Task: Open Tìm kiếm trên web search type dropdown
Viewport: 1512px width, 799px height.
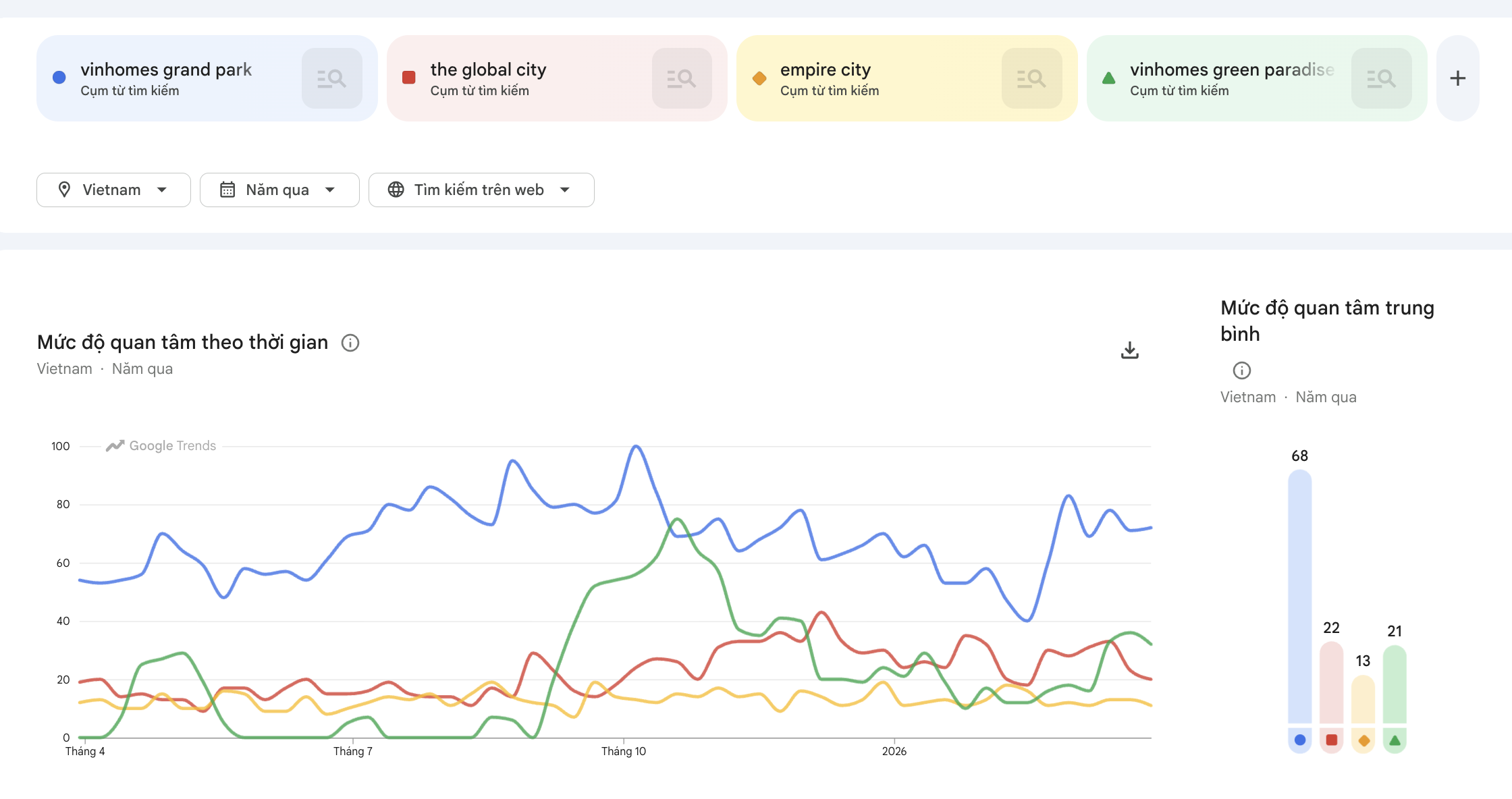Action: 481,190
